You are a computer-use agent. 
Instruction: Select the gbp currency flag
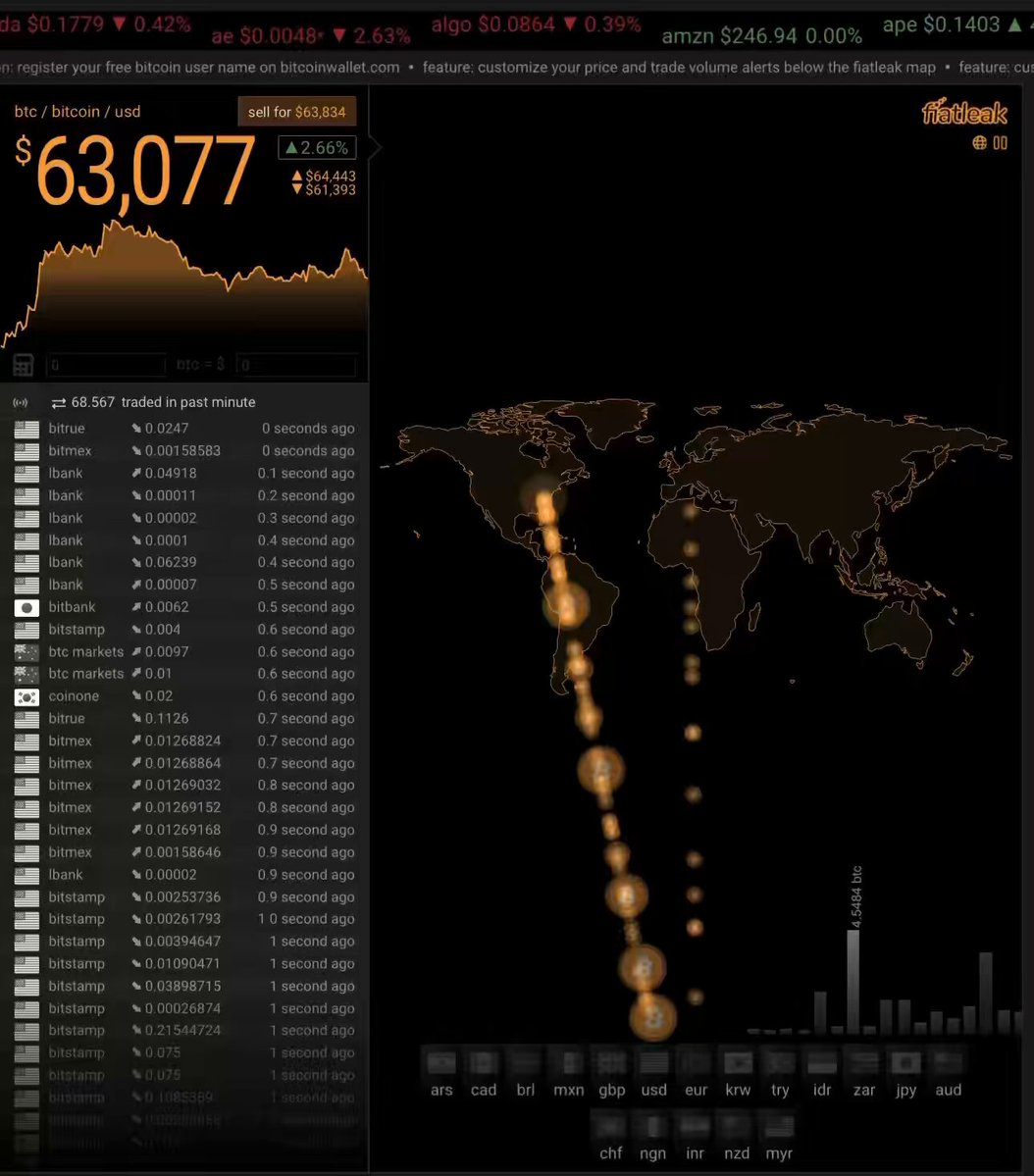tap(611, 1063)
